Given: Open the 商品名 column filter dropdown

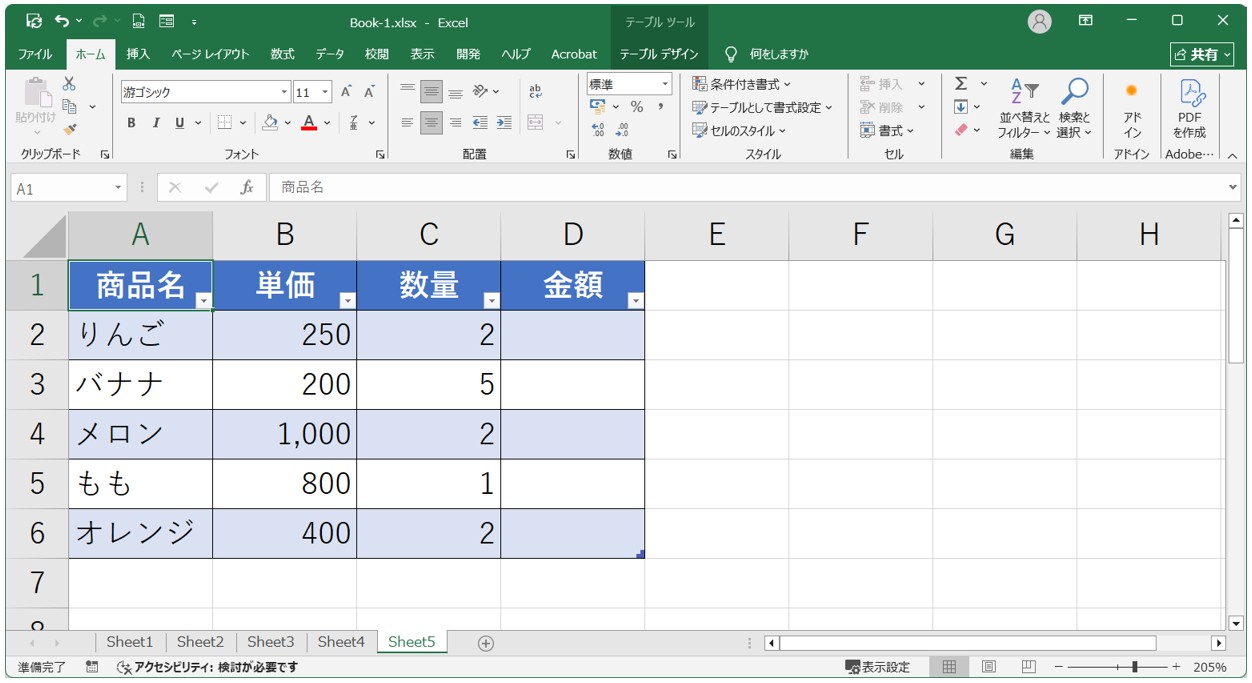Looking at the screenshot, I should tap(204, 300).
